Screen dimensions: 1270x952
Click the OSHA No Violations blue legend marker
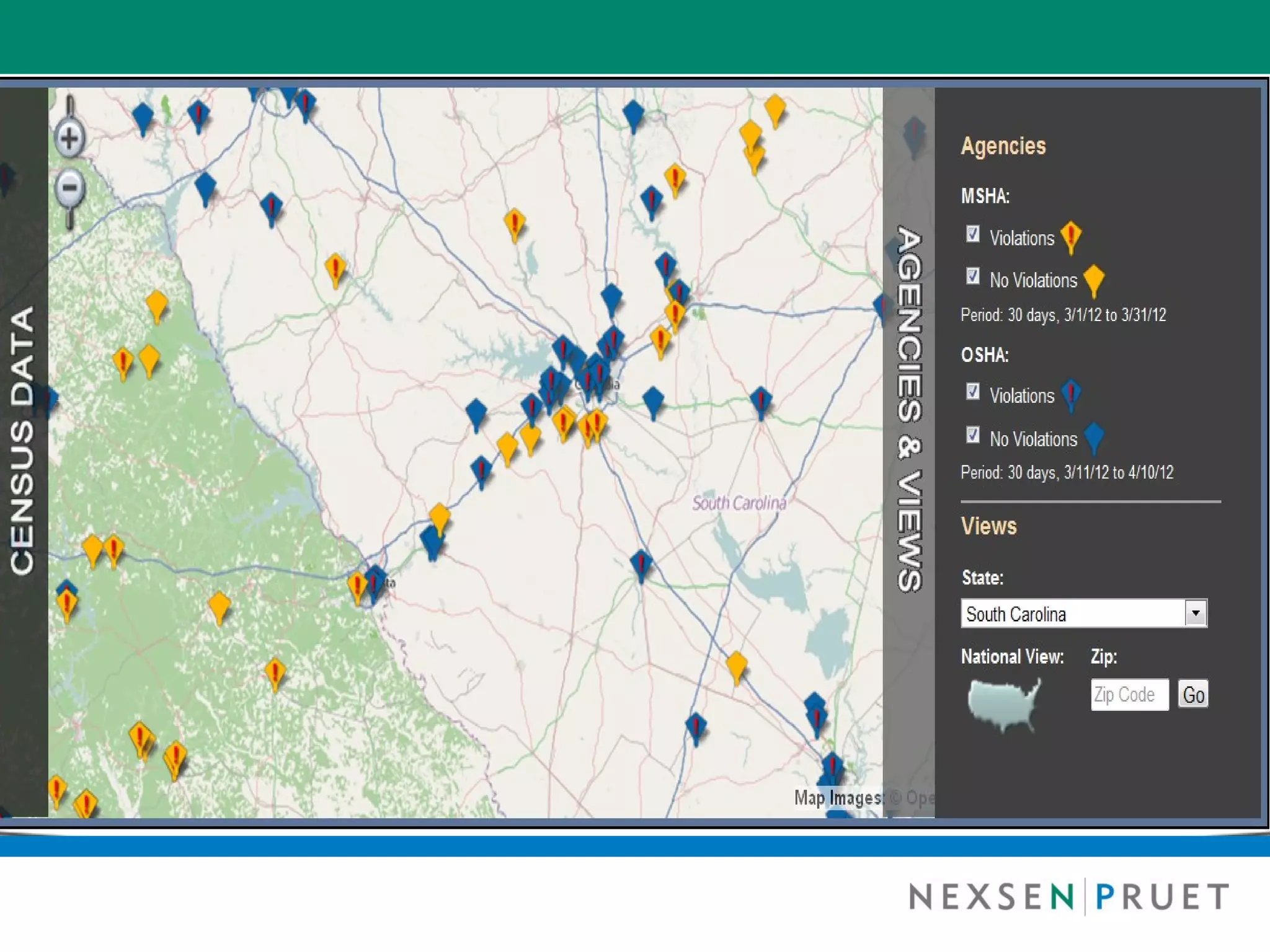(x=1094, y=438)
